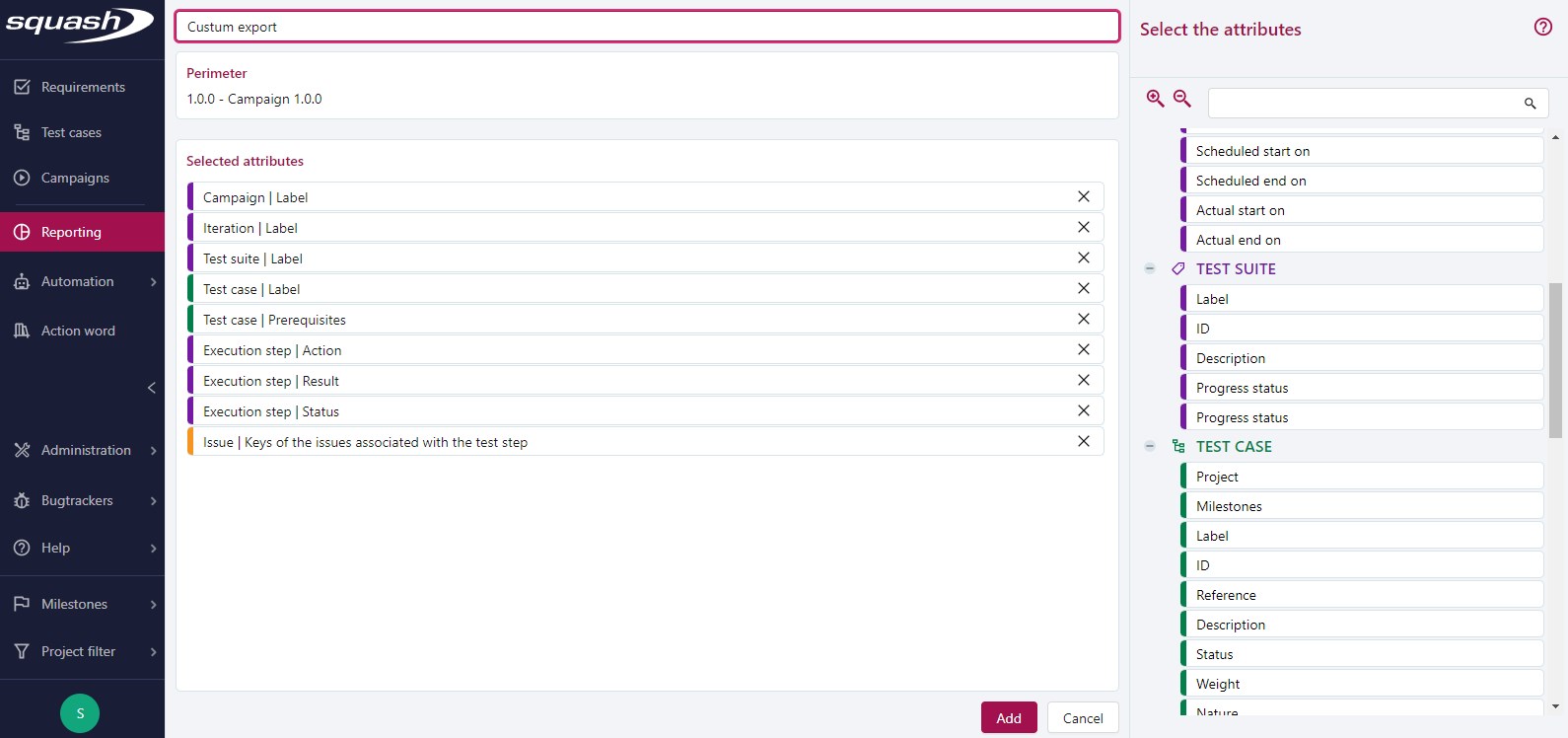Click the Add button

tap(1008, 718)
